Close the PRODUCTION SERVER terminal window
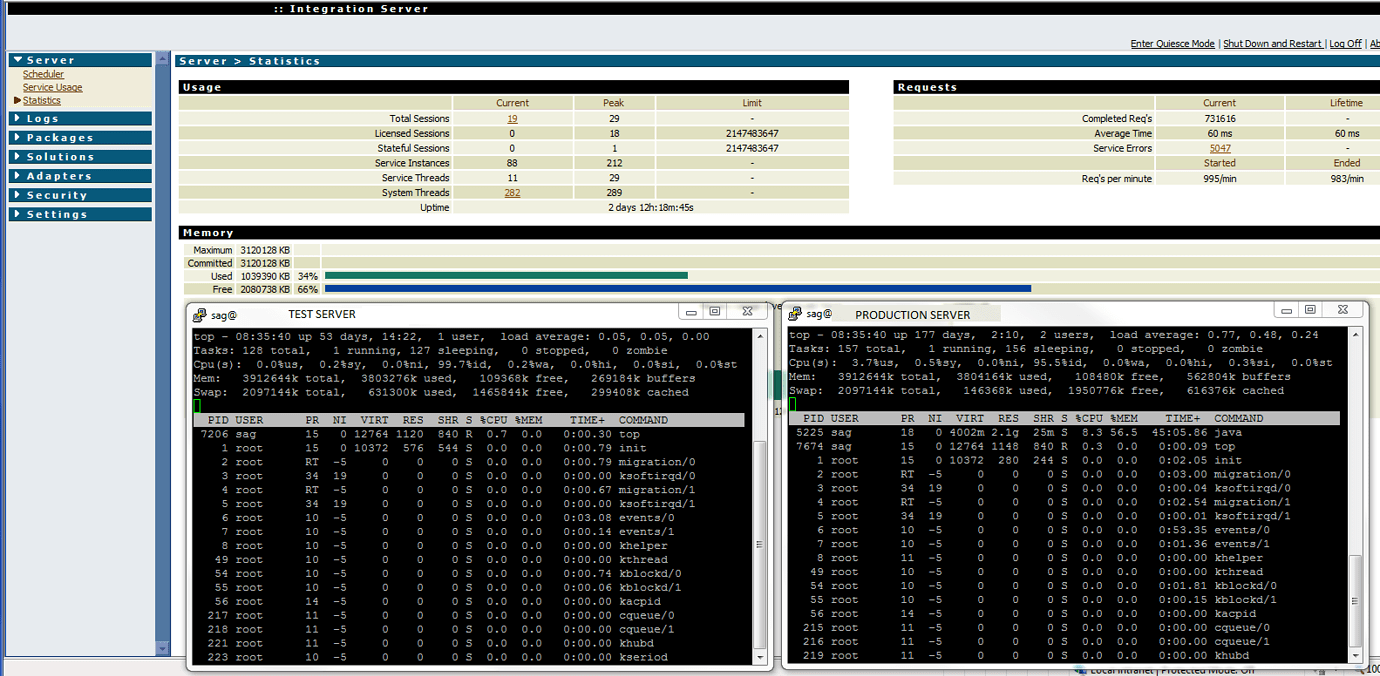Image resolution: width=1380 pixels, height=676 pixels. click(x=1343, y=310)
